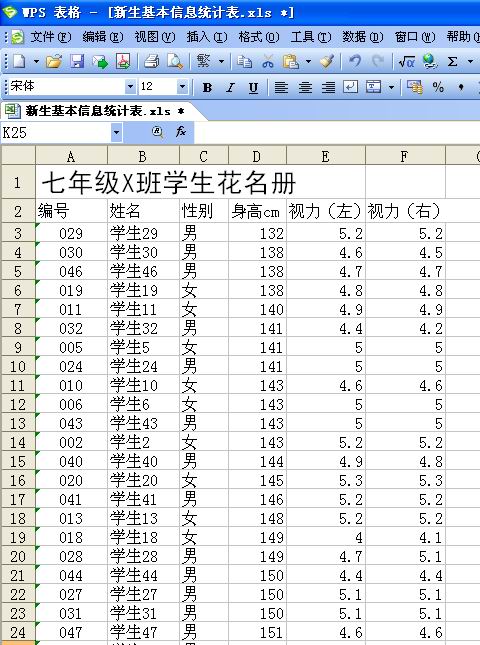Open the 编辑 menu
Viewport: 480px width, 645px height.
(102, 37)
